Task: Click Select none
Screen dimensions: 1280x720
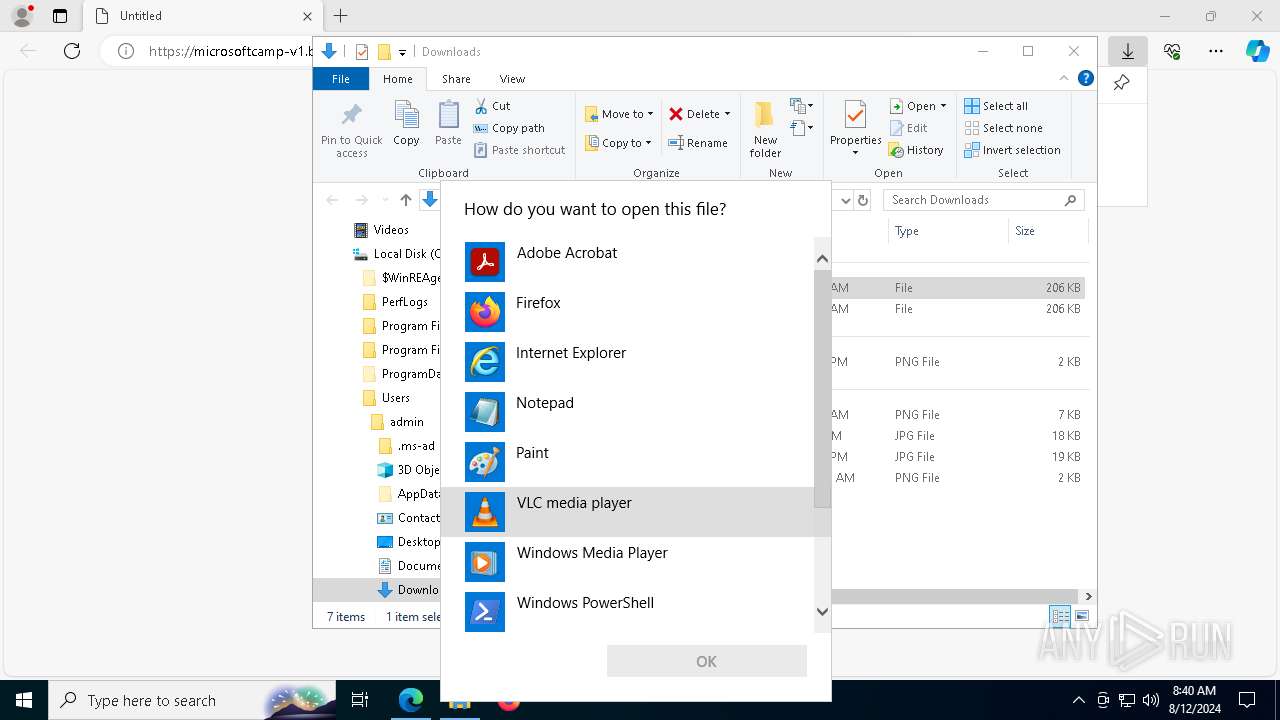Action: pos(1003,128)
